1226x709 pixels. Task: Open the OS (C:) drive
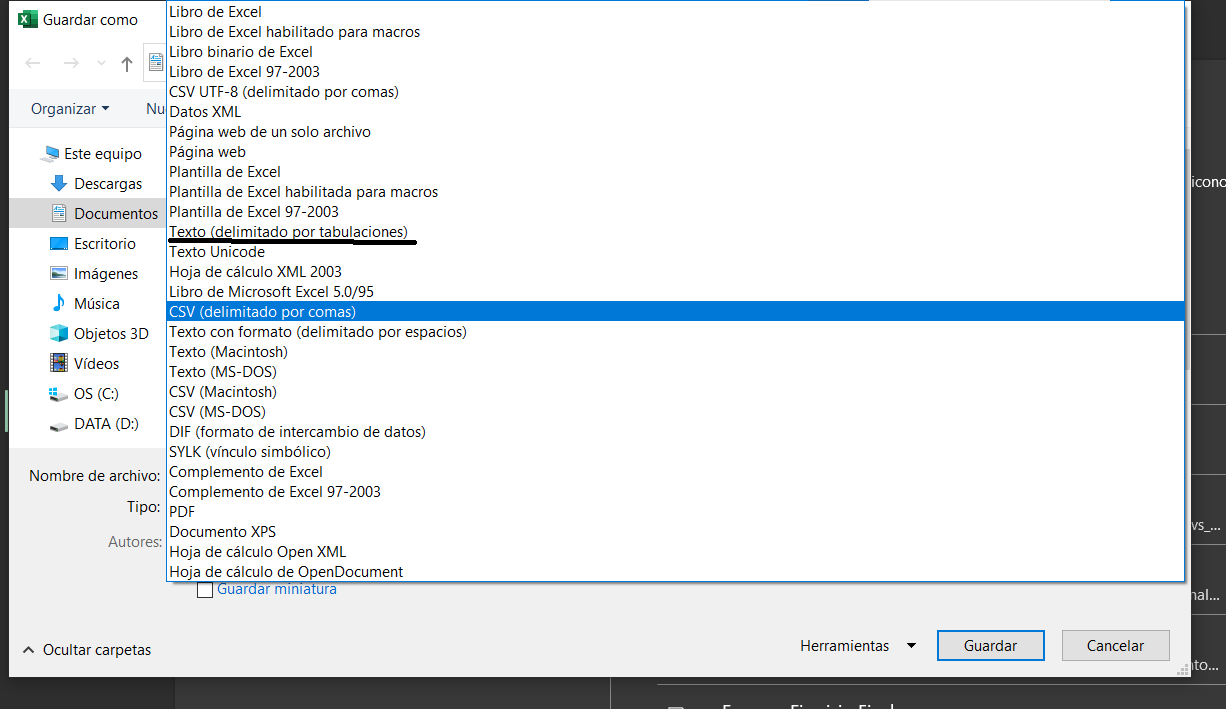pos(96,394)
